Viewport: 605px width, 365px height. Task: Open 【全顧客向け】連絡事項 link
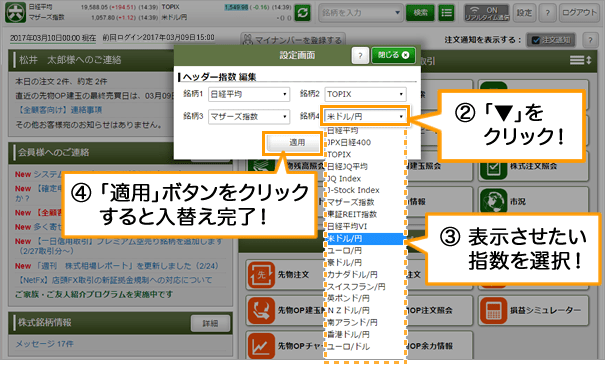pyautogui.click(x=60, y=110)
